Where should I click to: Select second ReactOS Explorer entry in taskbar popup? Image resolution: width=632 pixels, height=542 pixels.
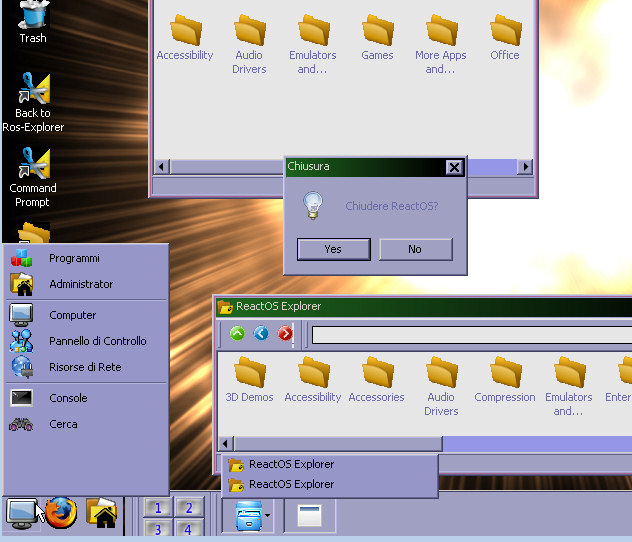(330, 484)
